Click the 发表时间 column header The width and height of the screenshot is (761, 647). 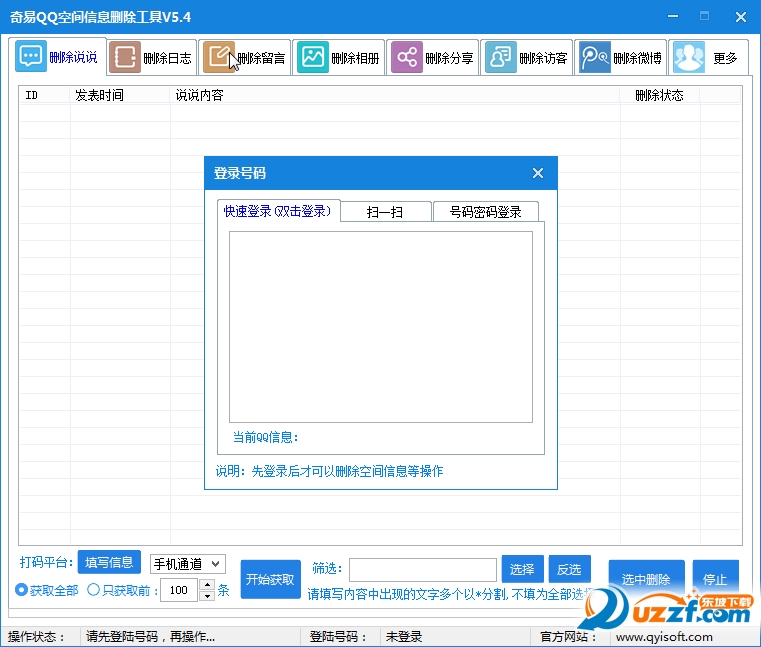tap(120, 95)
